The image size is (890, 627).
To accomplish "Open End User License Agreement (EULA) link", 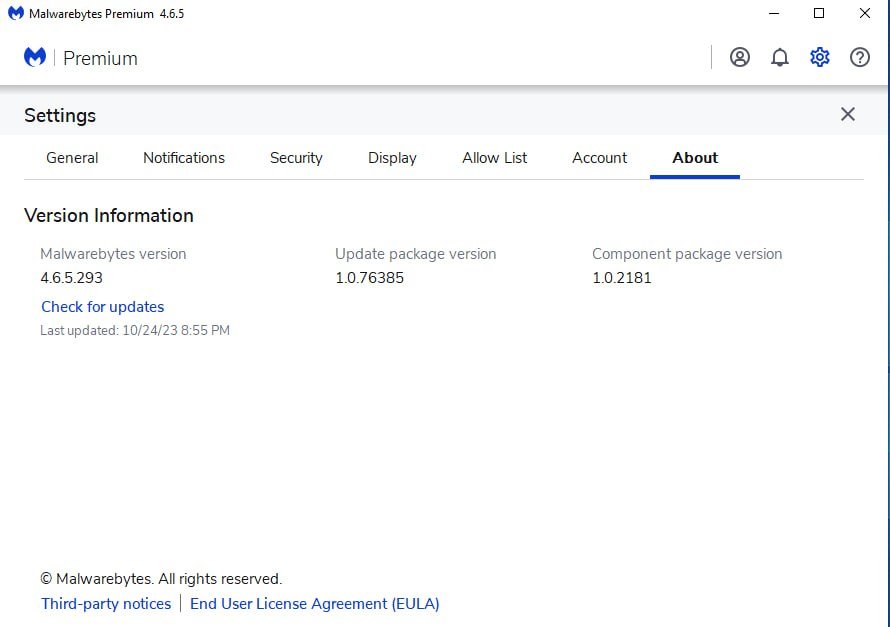I will 314,604.
